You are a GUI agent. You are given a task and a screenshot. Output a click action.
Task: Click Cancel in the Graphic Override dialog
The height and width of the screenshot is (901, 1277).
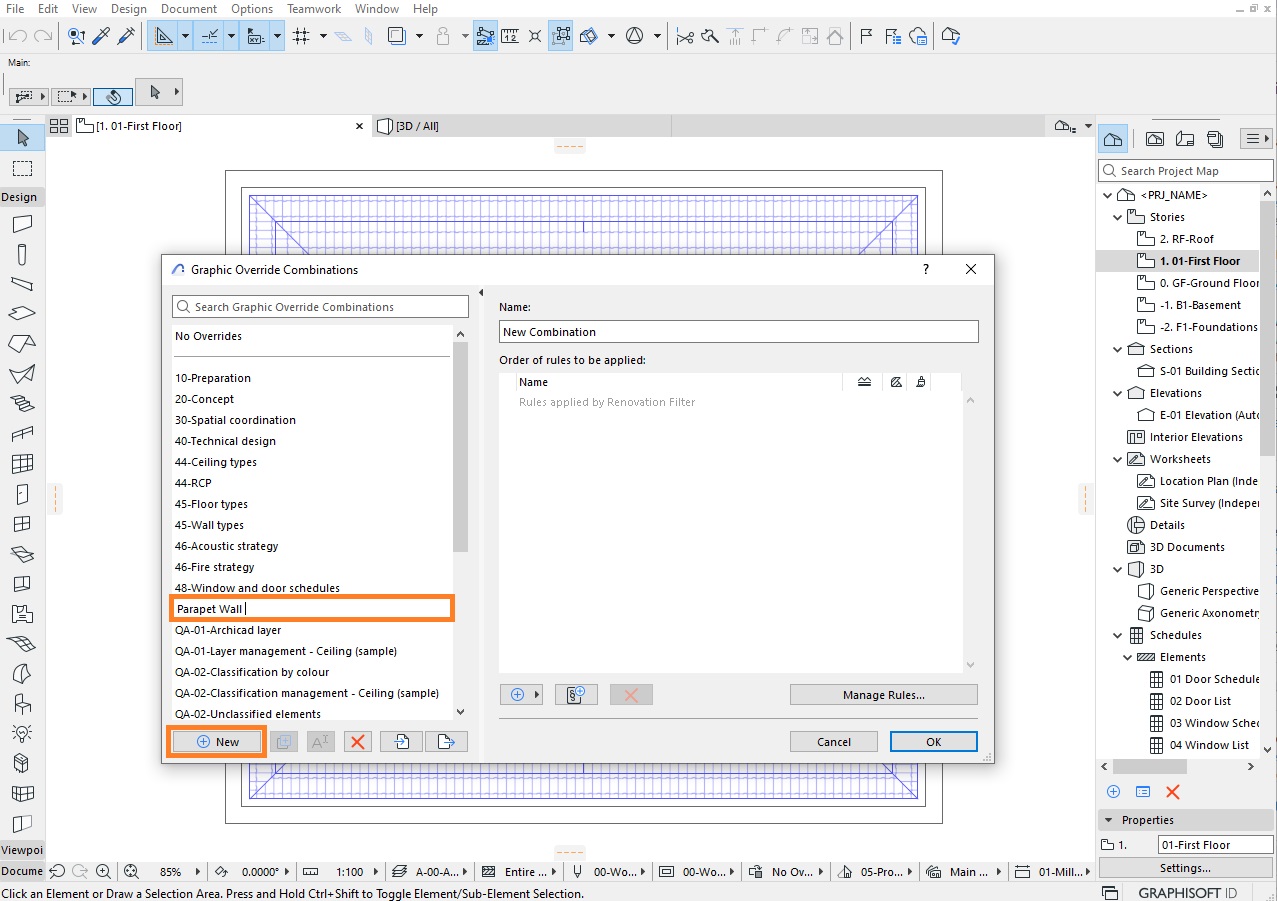[x=834, y=742]
